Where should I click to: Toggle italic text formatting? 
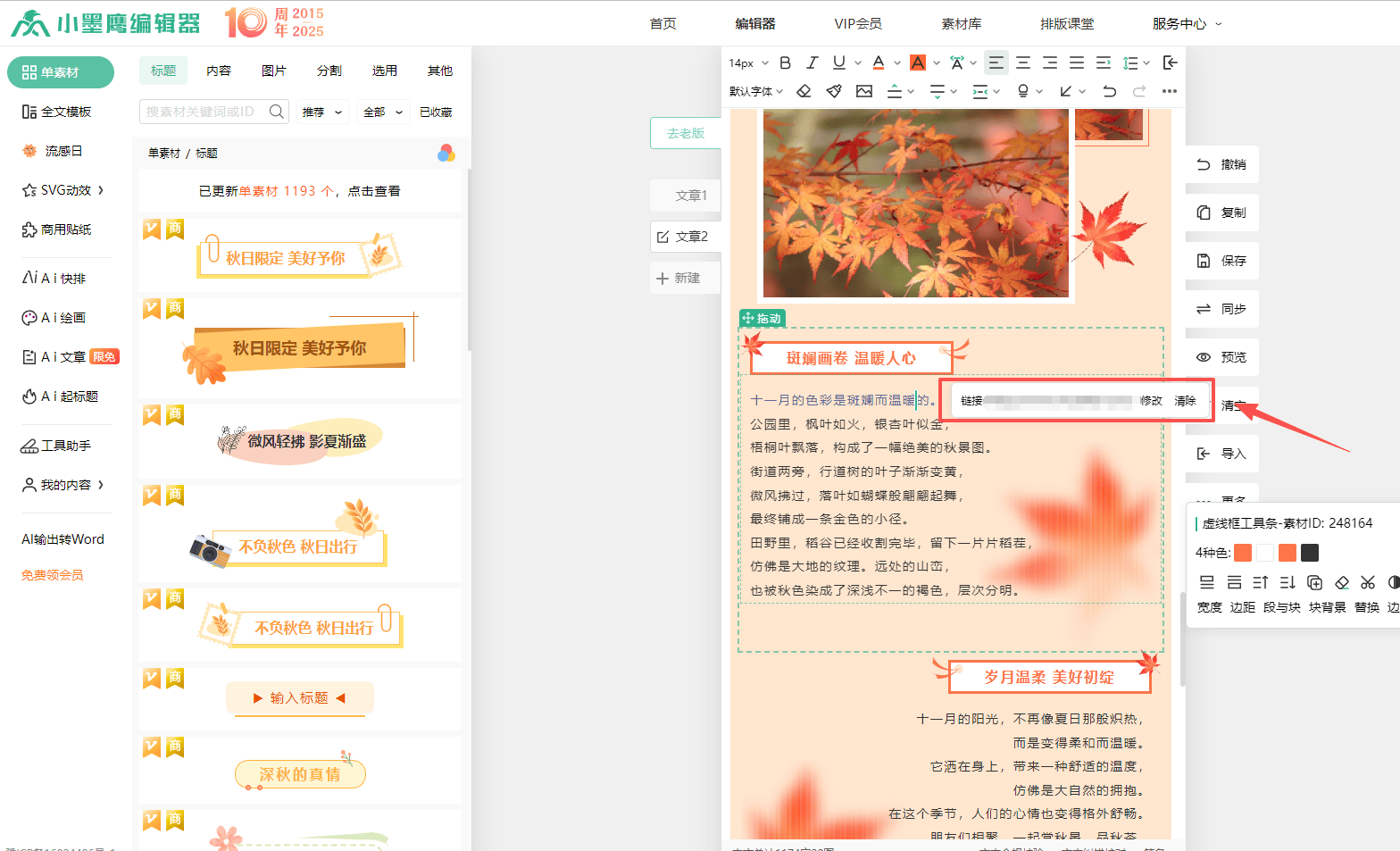pos(812,63)
